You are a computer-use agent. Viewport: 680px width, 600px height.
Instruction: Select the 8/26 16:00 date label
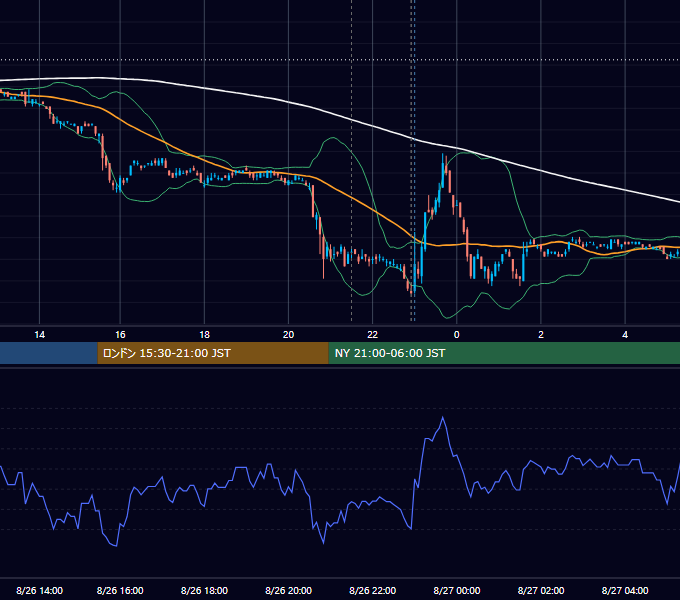click(120, 590)
